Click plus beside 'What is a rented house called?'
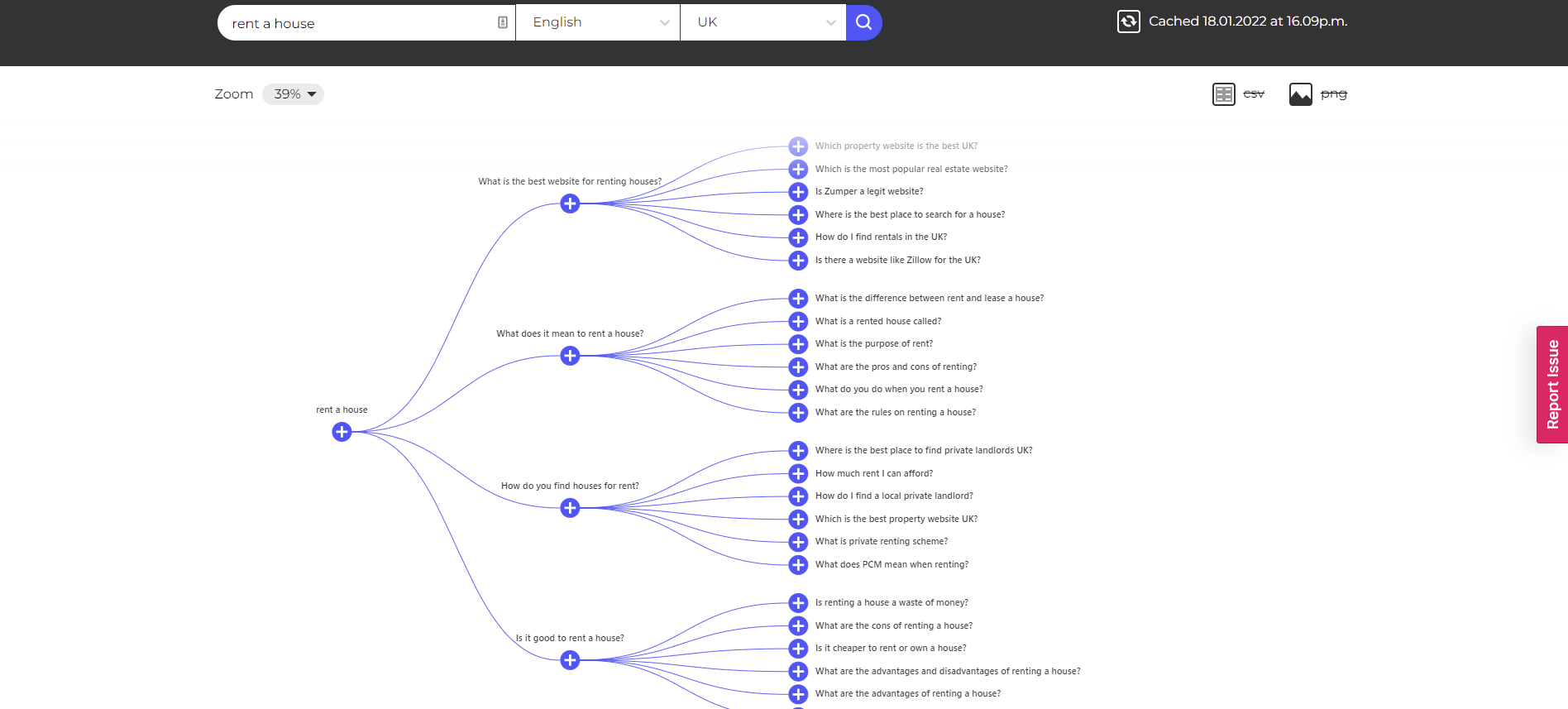Viewport: 1568px width, 709px height. point(798,321)
